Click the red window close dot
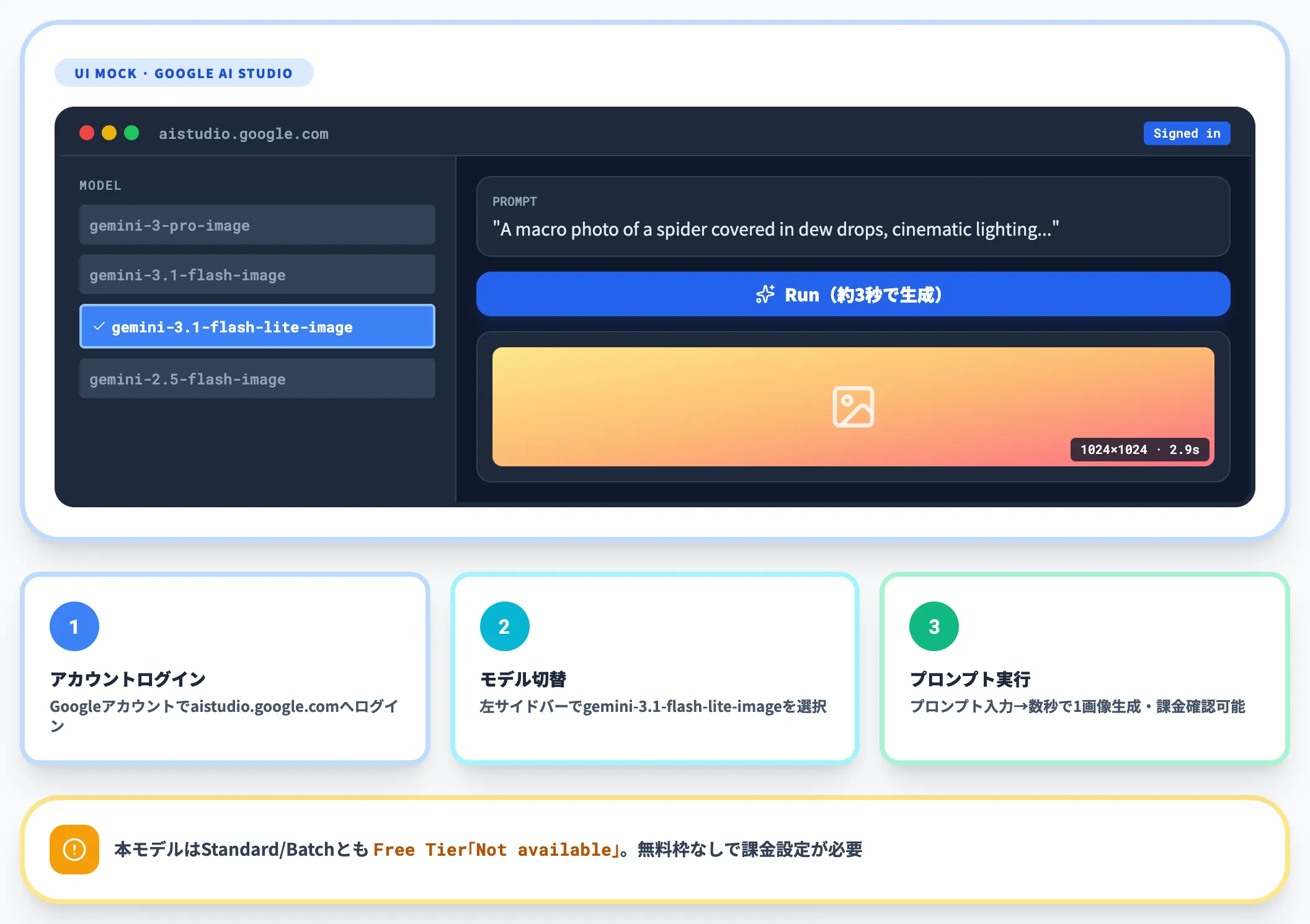Screen dimensions: 1310x924 point(87,133)
